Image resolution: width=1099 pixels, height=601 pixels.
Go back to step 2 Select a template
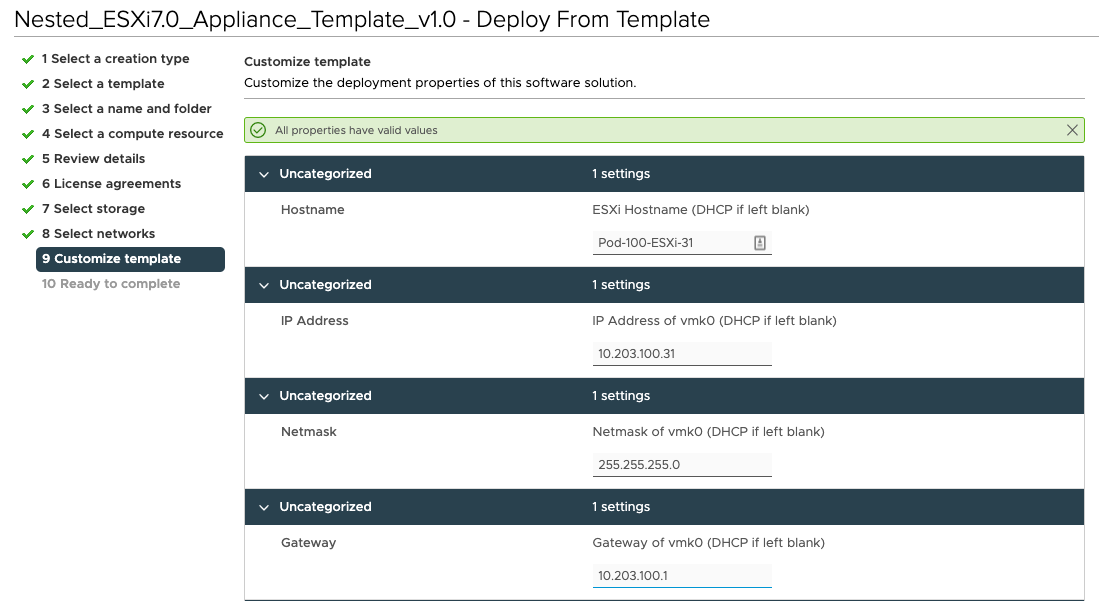103,84
